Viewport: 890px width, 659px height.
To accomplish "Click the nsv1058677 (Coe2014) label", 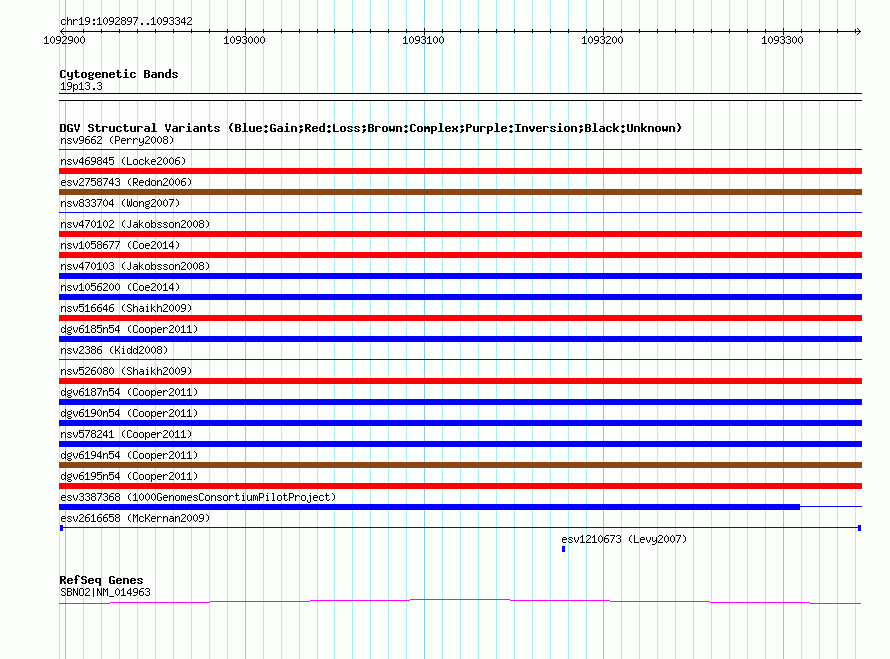I will click(x=120, y=245).
